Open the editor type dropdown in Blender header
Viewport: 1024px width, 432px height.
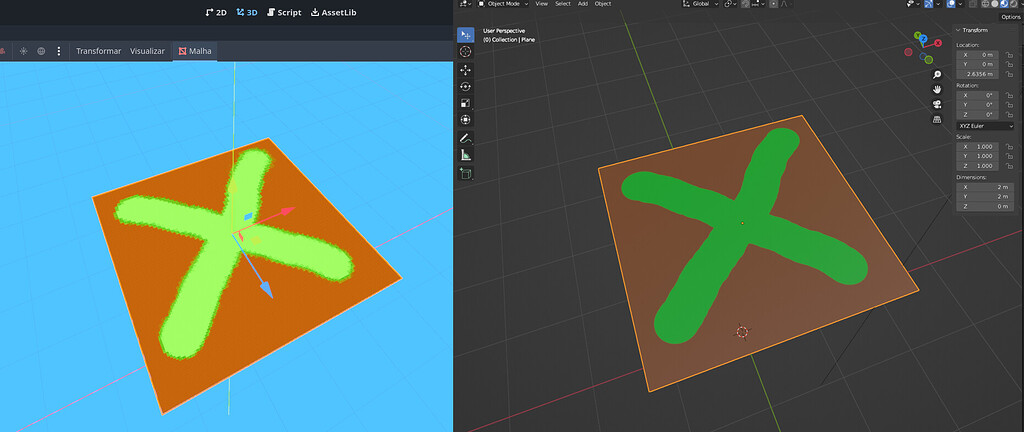pyautogui.click(x=465, y=4)
